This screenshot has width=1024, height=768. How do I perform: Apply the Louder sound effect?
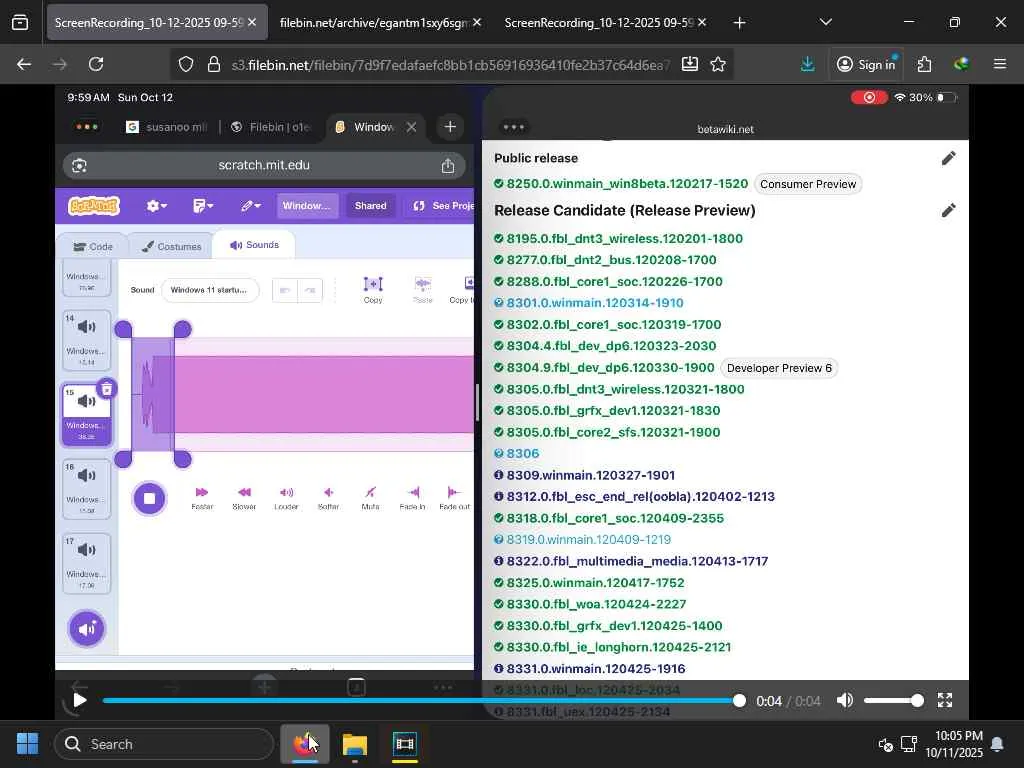tap(286, 498)
